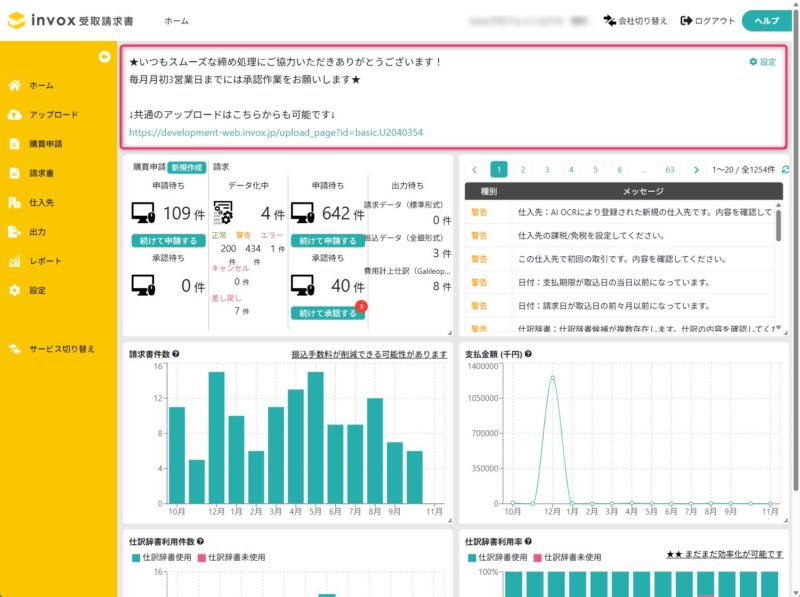Click the Home icon in the sidebar

(15, 86)
